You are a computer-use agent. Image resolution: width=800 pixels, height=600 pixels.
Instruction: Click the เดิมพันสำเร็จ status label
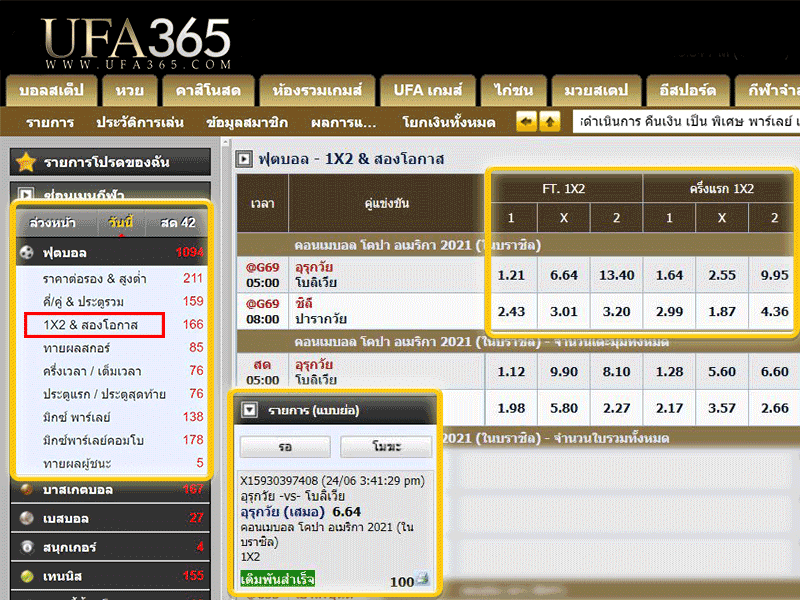(278, 579)
